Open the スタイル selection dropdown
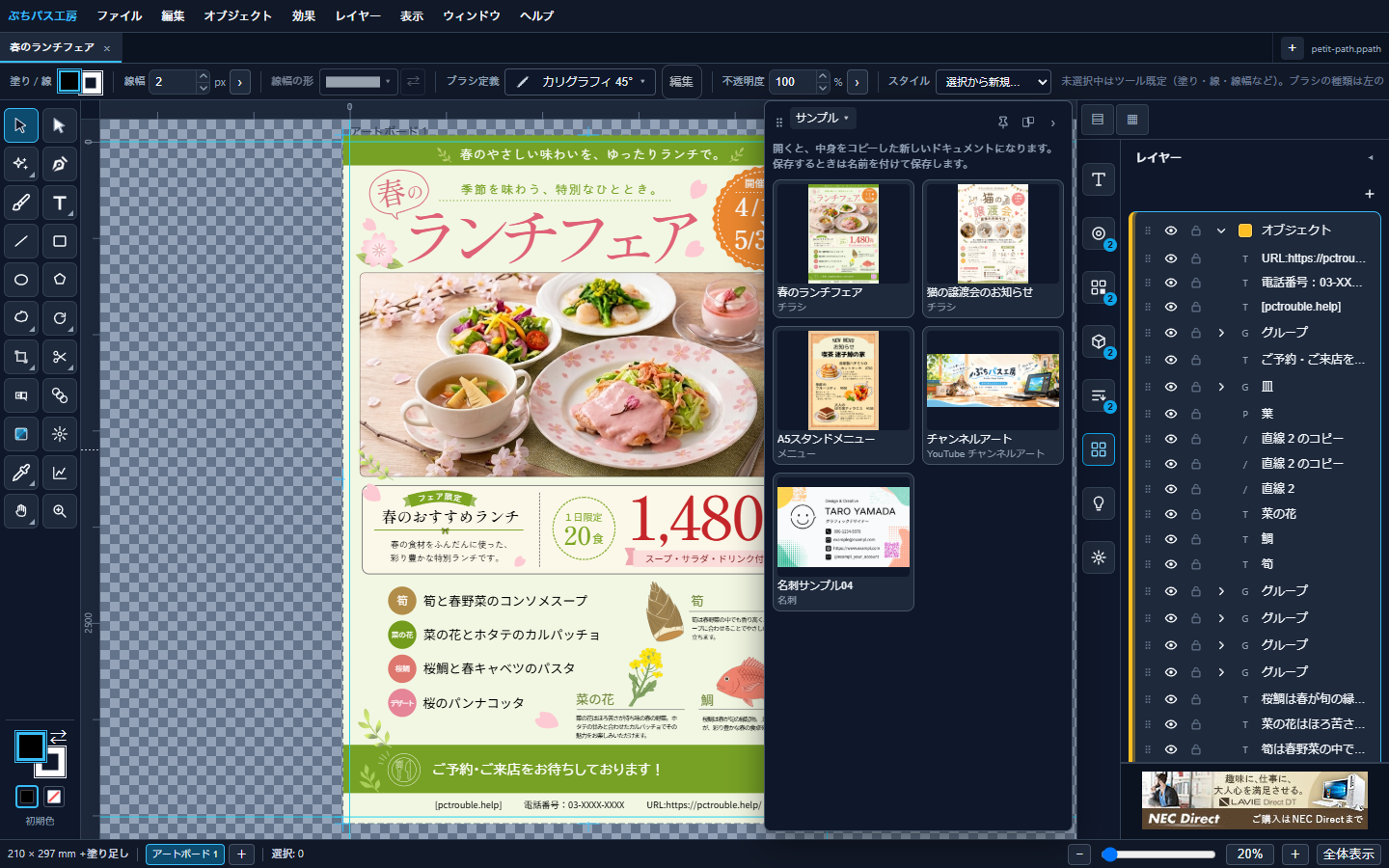 [x=994, y=82]
